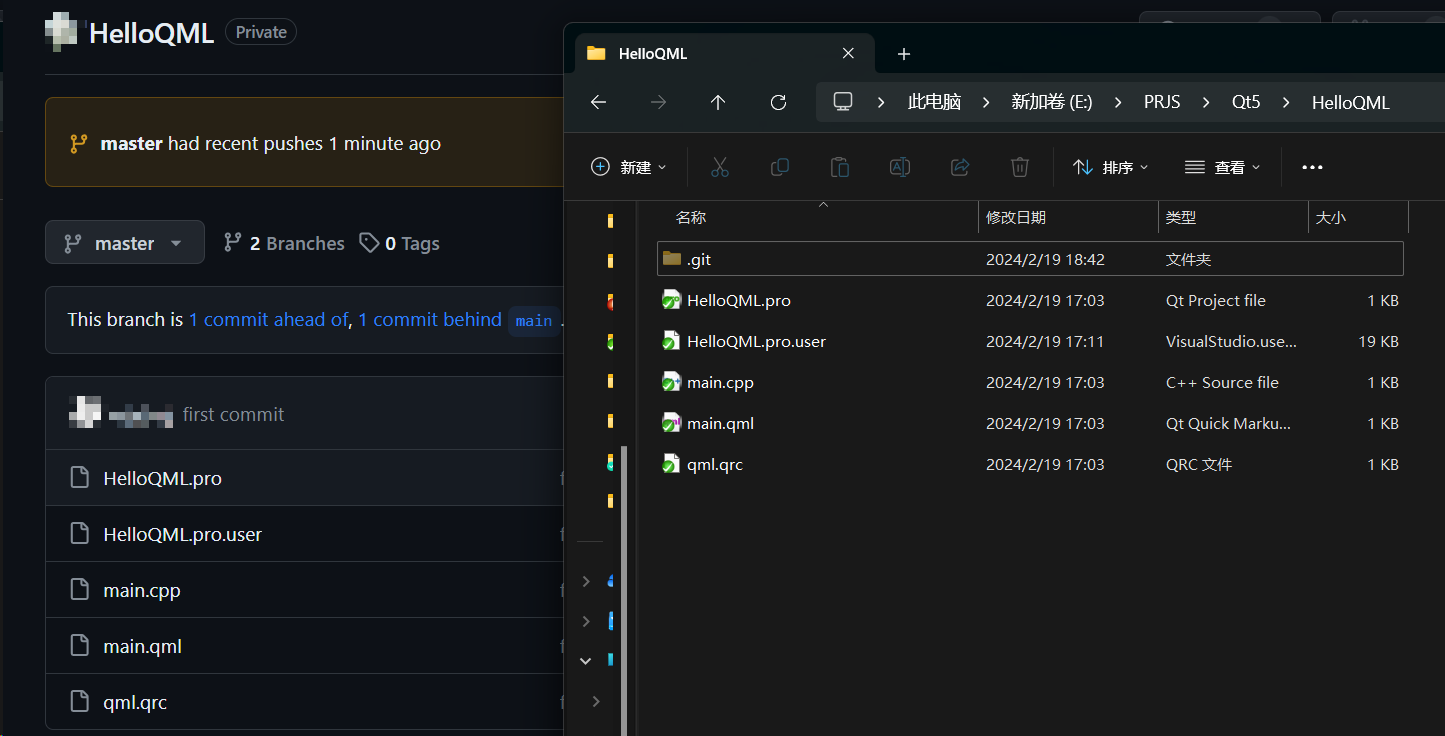Select the main.cpp file icon in Explorer
This screenshot has height=736, width=1445.
point(672,382)
